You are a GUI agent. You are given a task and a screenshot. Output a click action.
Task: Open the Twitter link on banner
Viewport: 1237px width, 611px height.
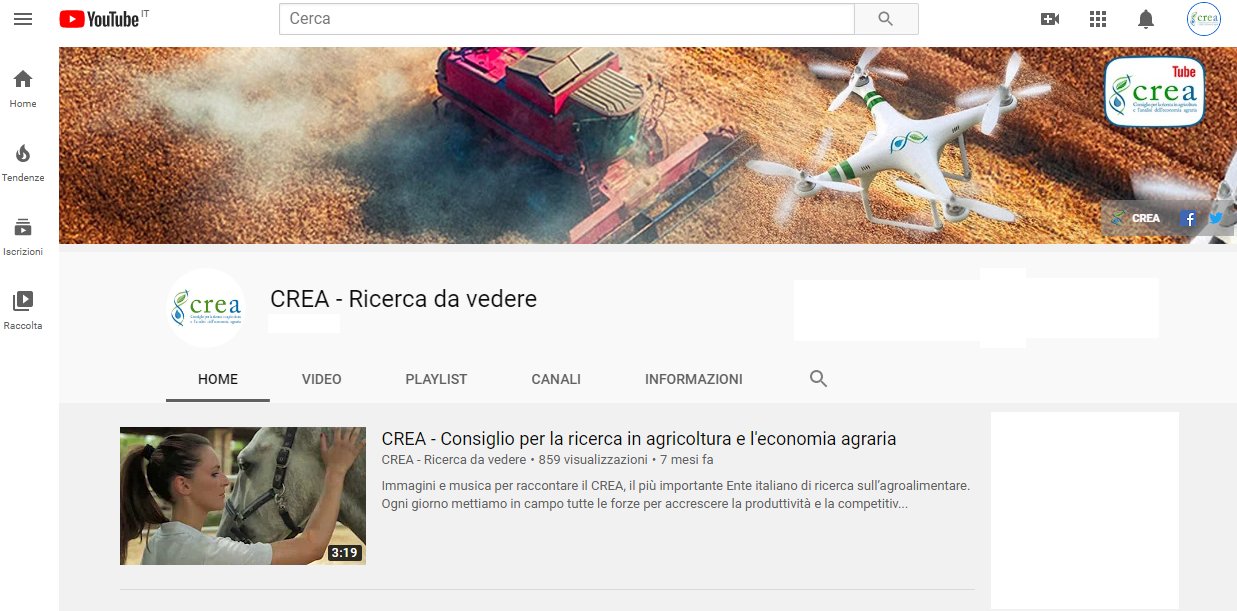1215,218
